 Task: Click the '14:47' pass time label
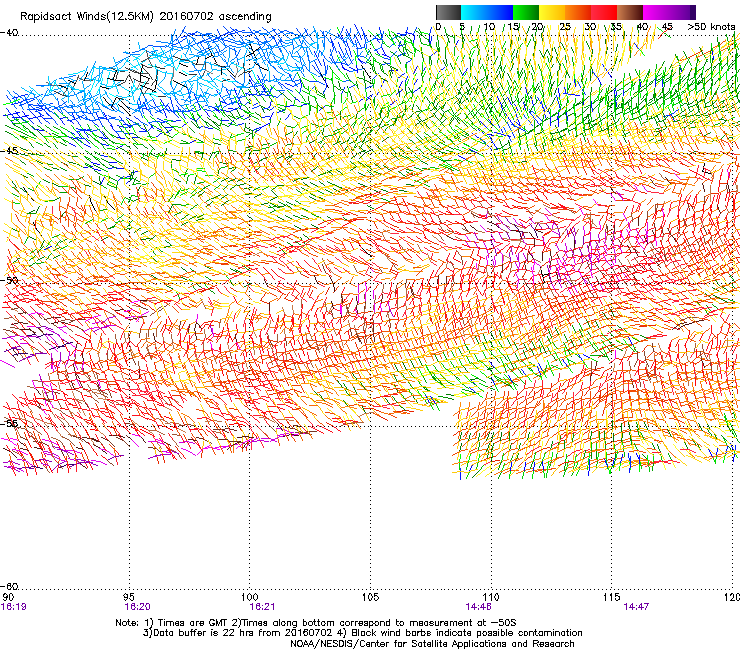(x=636, y=607)
